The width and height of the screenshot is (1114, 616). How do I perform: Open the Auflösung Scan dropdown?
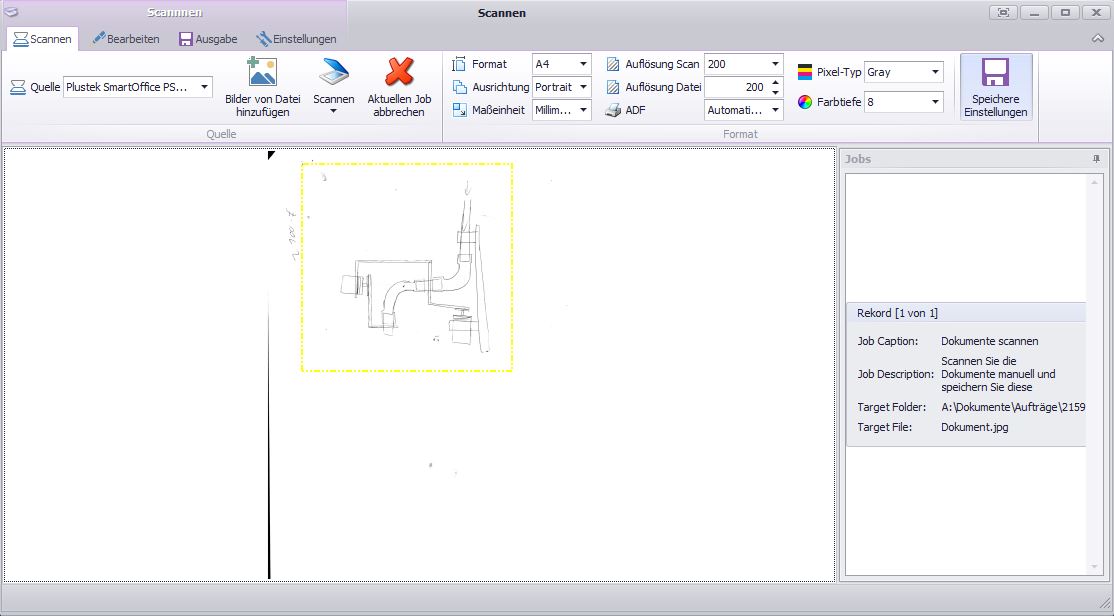click(x=775, y=64)
